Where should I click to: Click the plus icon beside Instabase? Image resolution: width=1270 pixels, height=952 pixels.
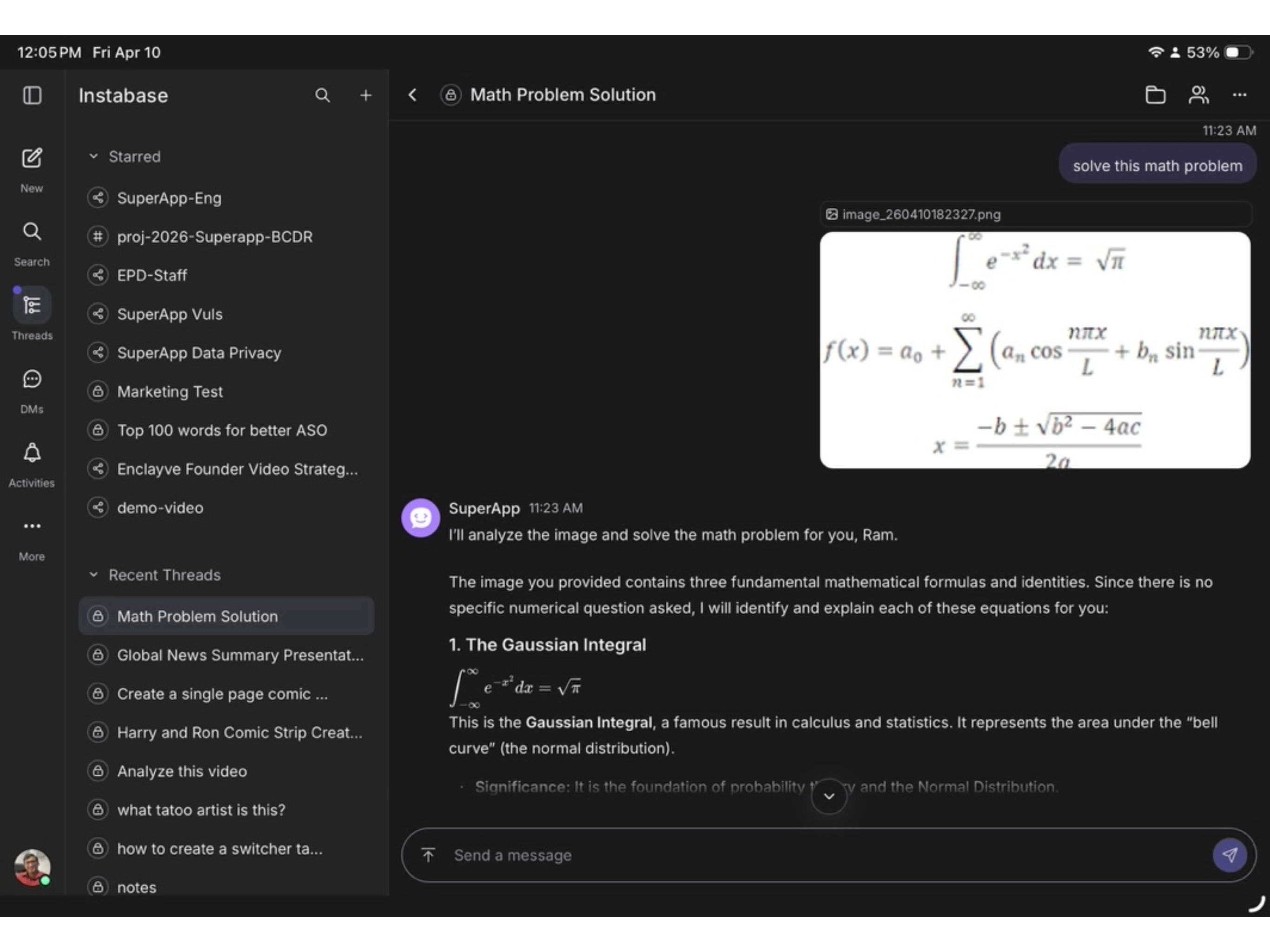(366, 95)
